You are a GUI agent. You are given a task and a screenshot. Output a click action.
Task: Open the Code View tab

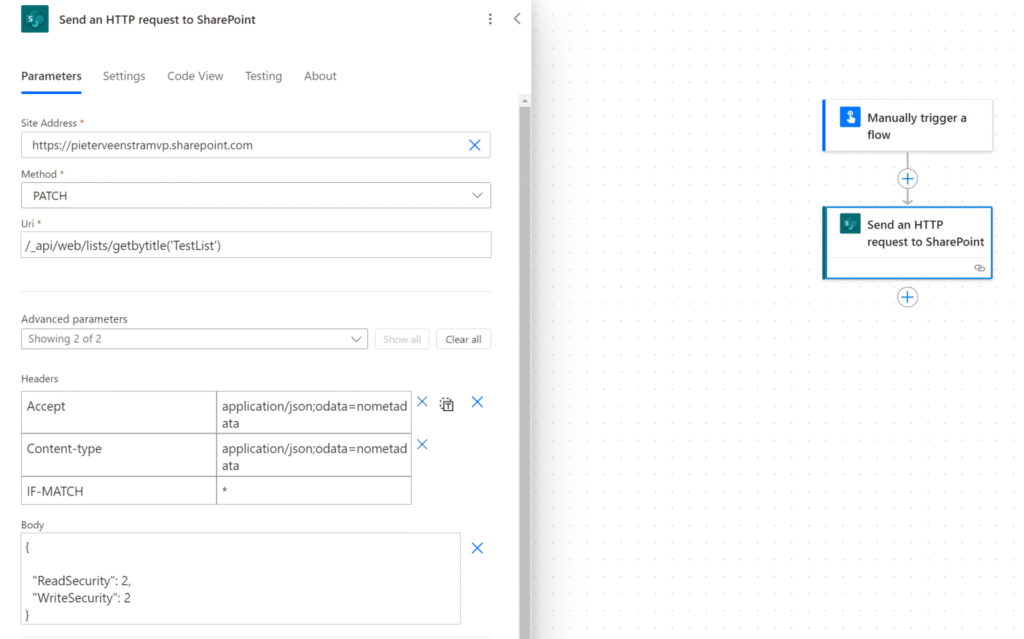point(195,76)
